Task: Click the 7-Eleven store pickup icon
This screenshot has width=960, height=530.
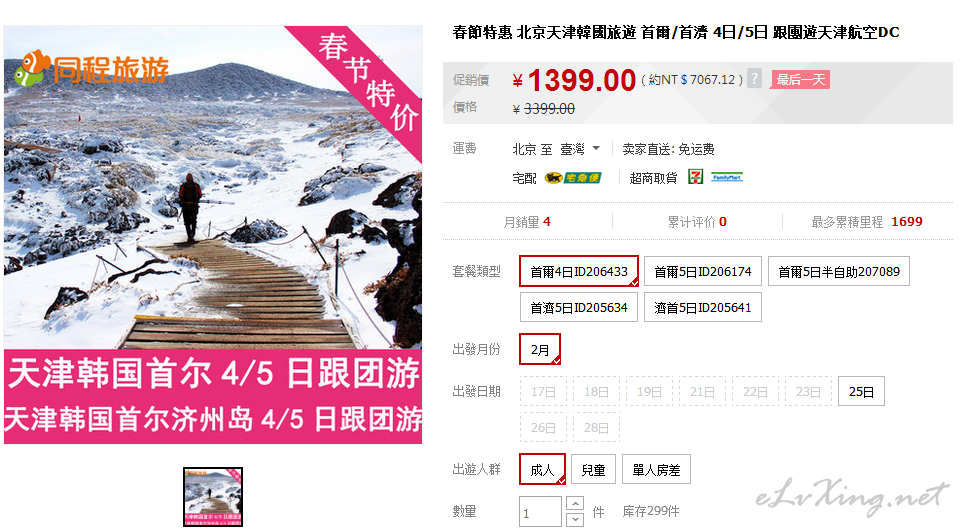Action: pos(696,177)
